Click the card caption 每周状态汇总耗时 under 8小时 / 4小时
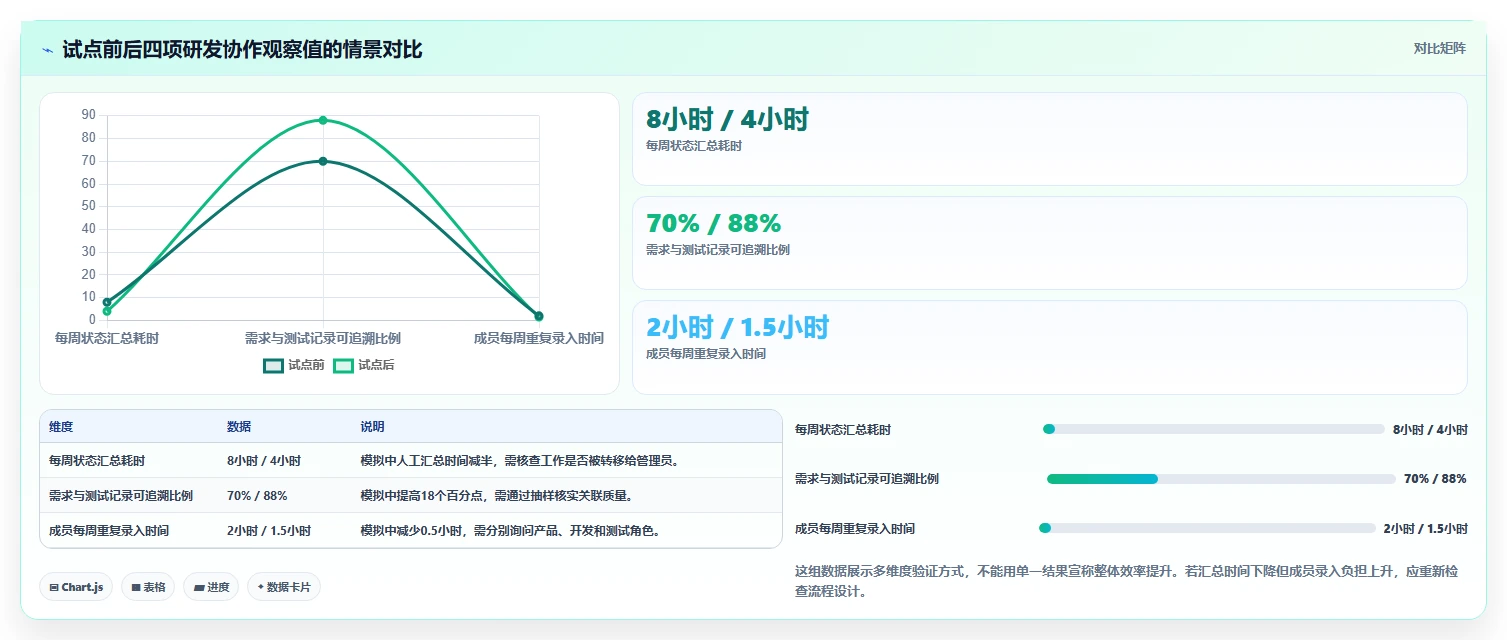 694,146
